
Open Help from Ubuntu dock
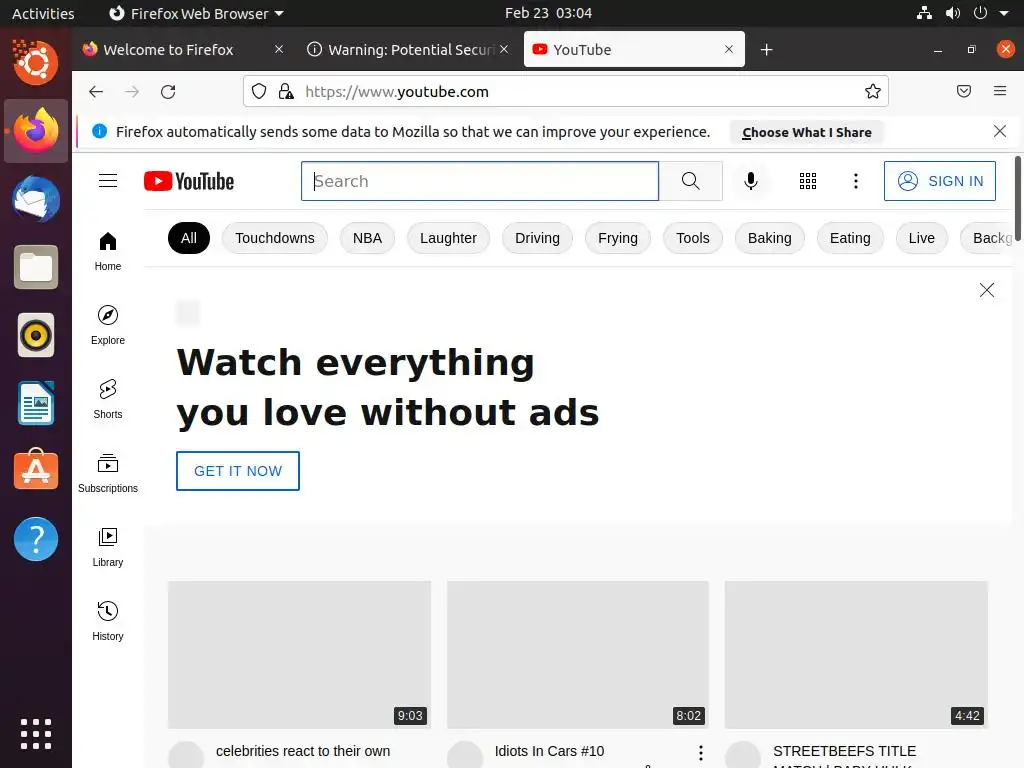pos(36,539)
